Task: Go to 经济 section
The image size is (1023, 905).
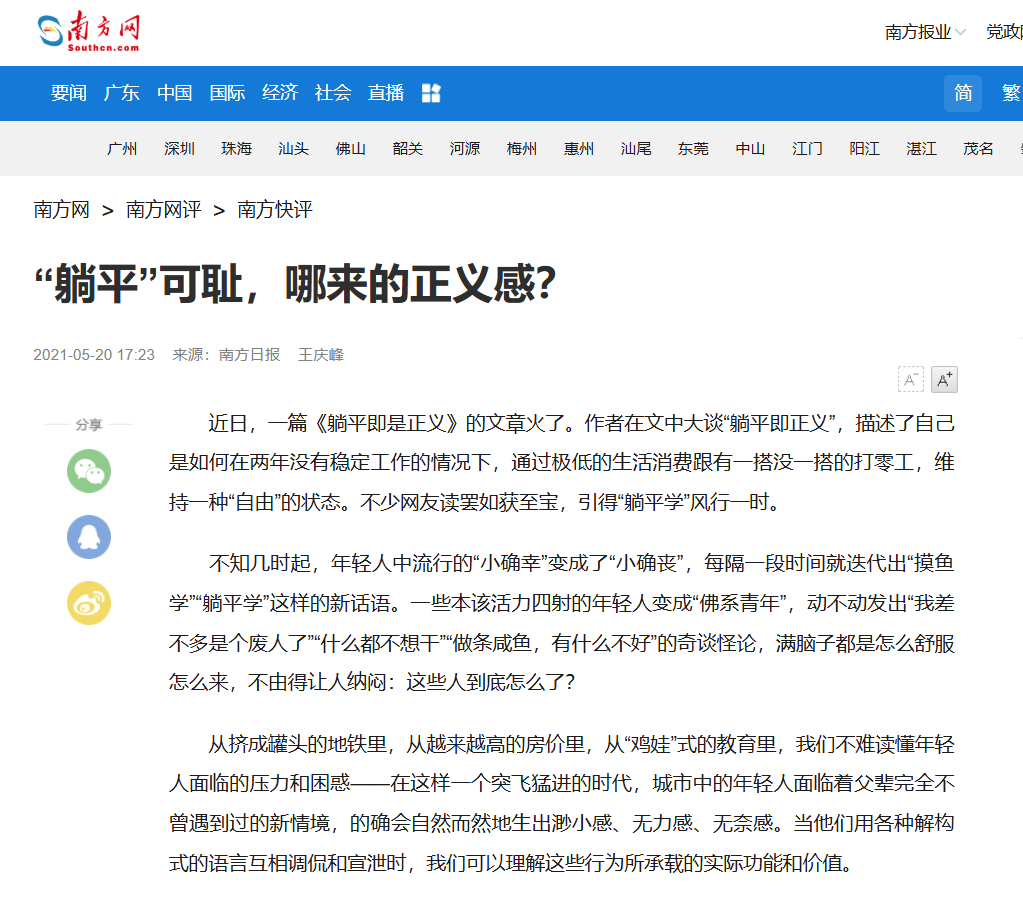Action: (x=280, y=93)
